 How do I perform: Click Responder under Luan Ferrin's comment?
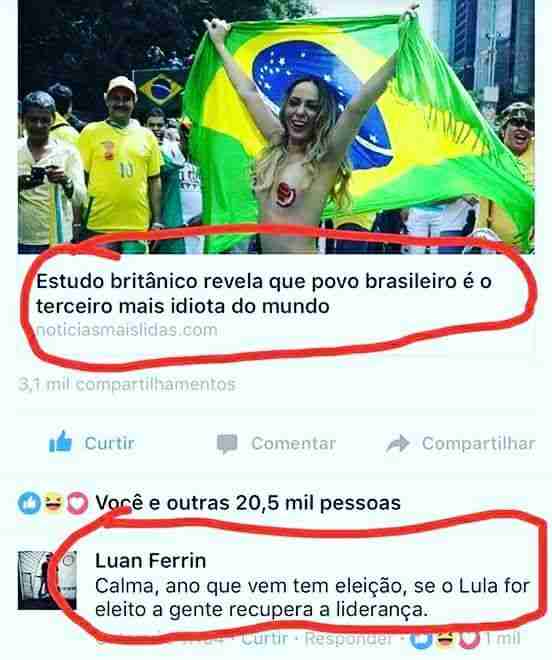(x=349, y=639)
